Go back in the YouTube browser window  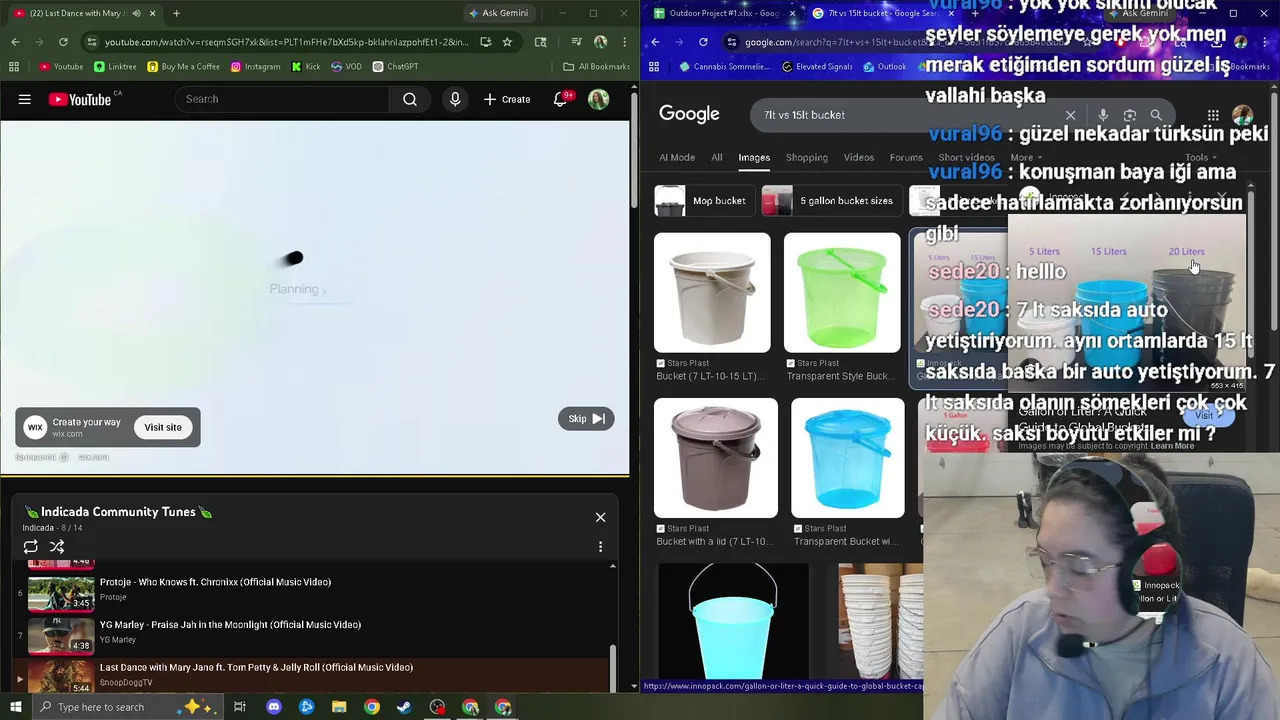pos(15,42)
